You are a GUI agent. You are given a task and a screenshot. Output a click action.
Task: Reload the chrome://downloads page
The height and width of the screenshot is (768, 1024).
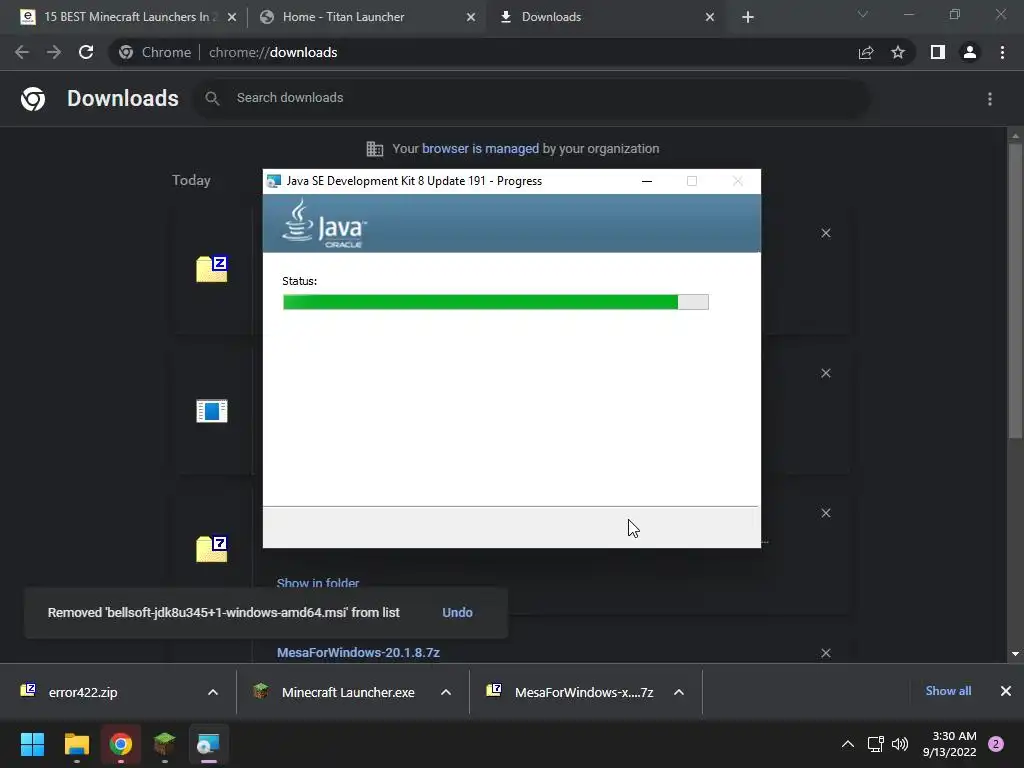pos(86,52)
